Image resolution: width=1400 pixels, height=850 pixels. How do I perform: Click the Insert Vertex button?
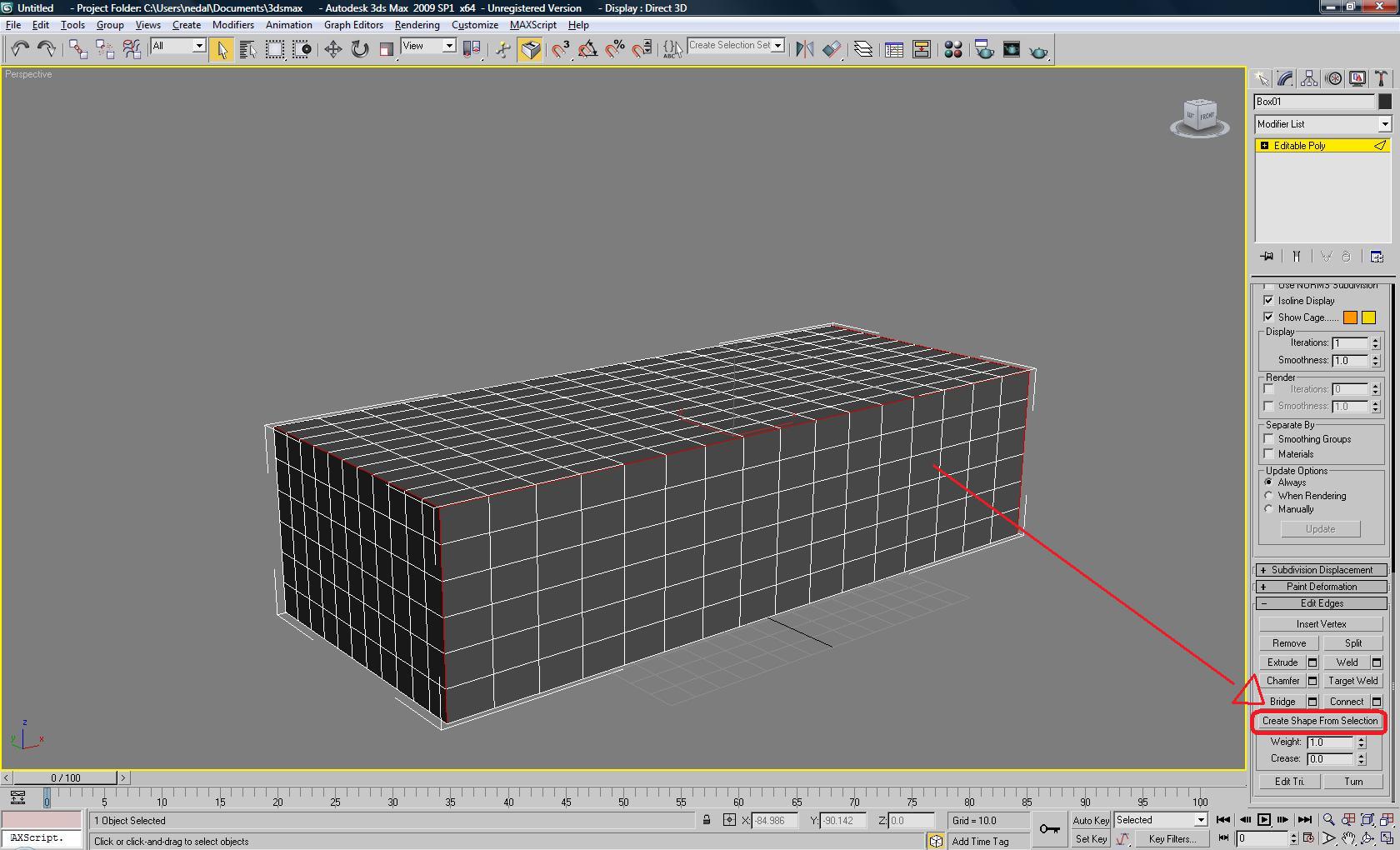pyautogui.click(x=1321, y=624)
